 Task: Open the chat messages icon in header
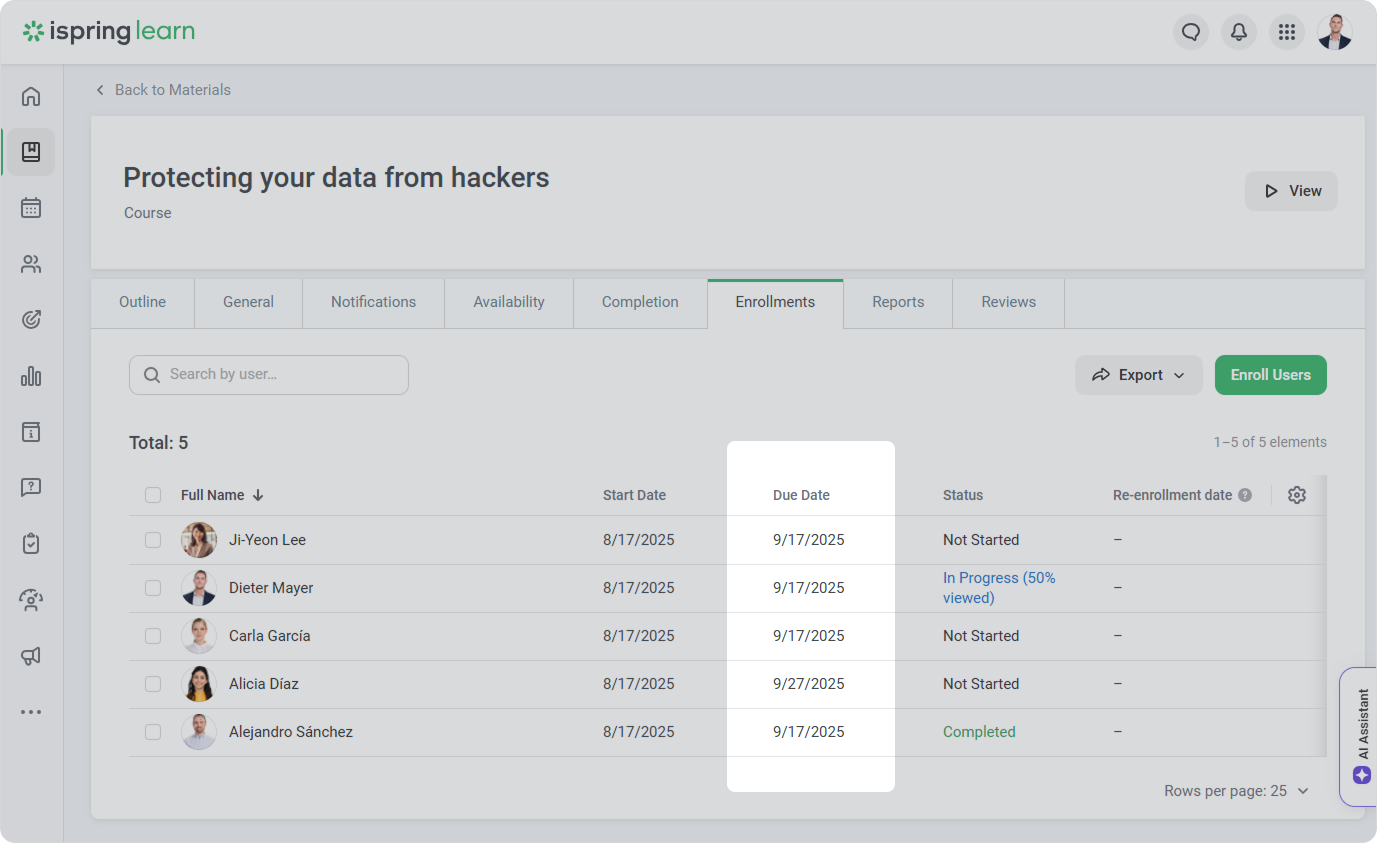(1190, 32)
